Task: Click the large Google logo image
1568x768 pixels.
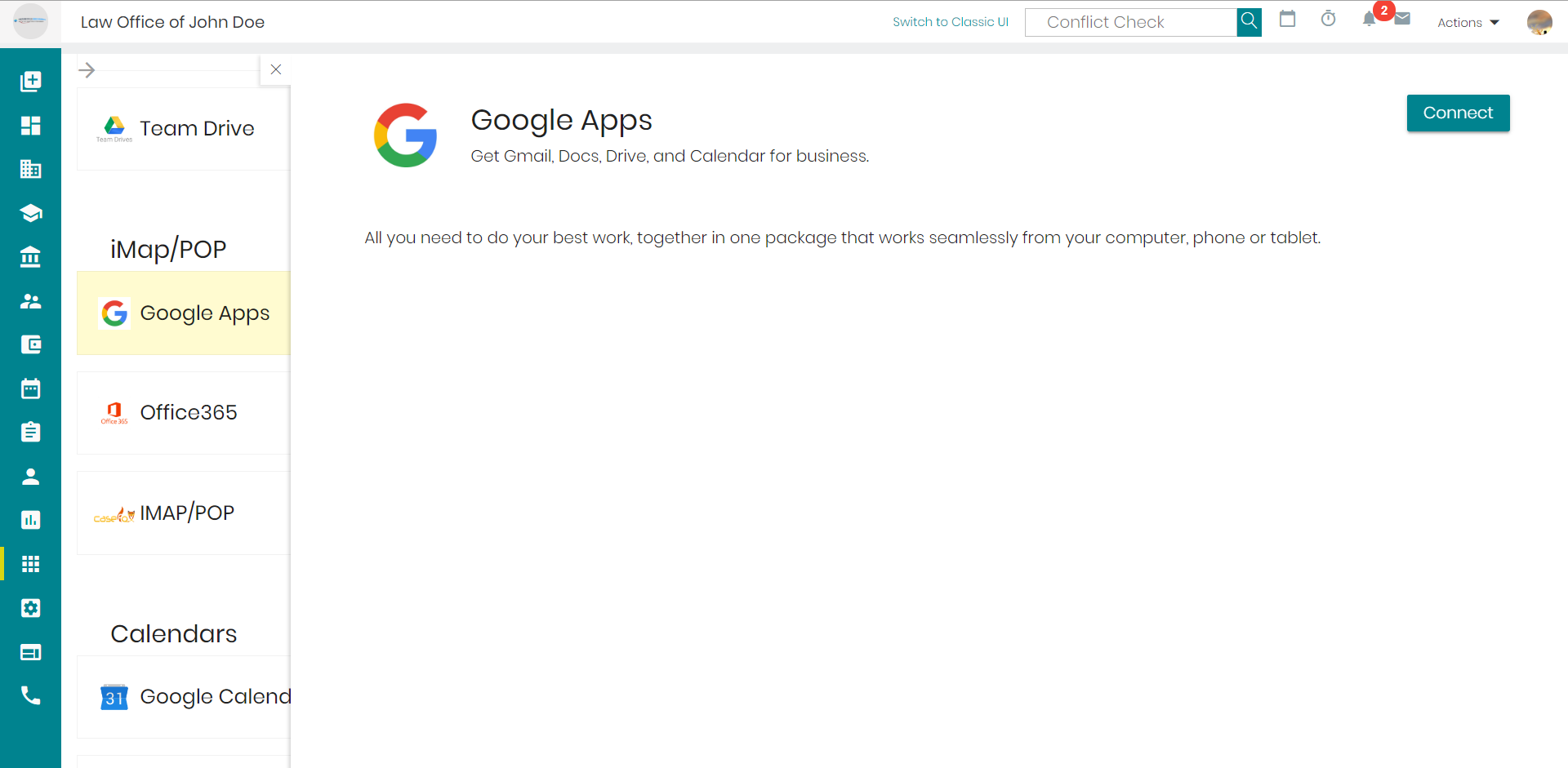Action: click(406, 135)
